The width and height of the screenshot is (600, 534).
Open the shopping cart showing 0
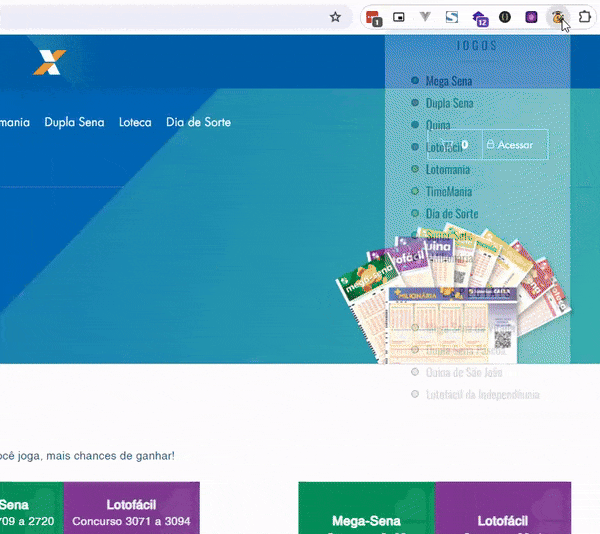455,145
